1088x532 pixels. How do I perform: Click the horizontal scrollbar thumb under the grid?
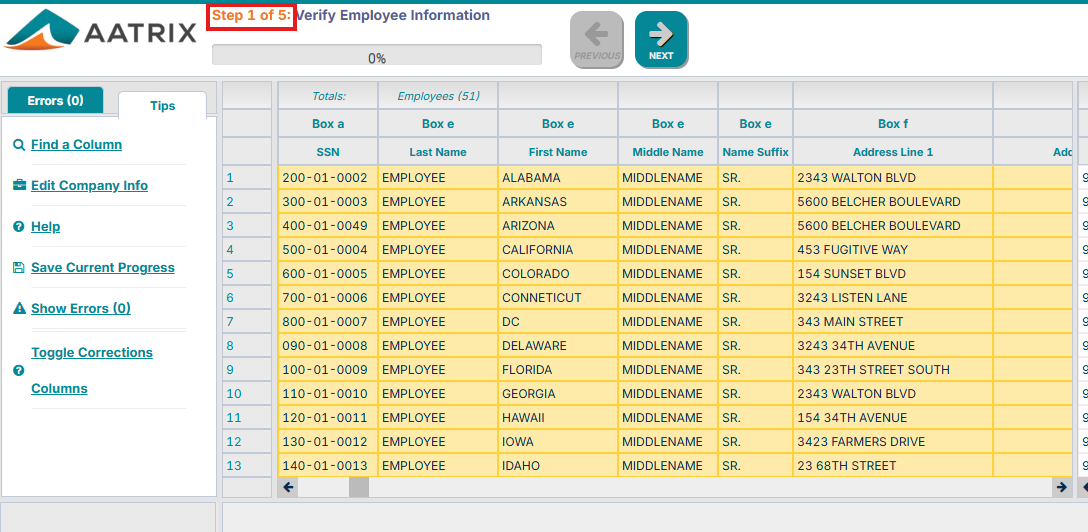coord(359,487)
